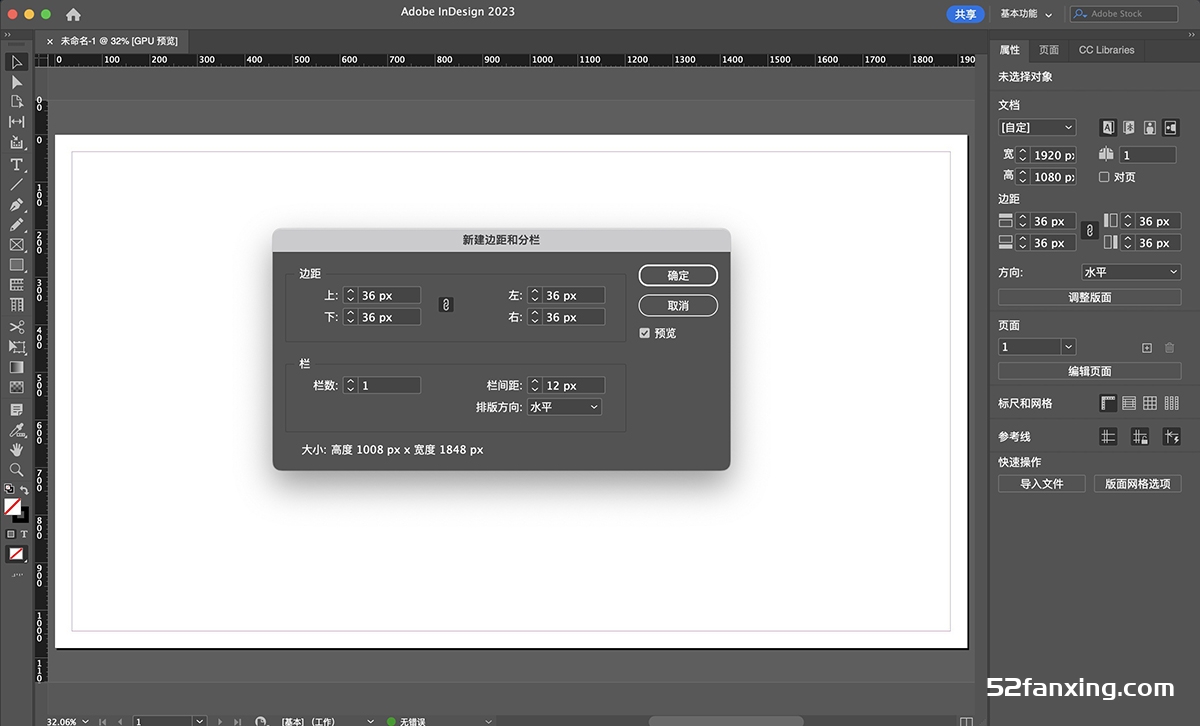The height and width of the screenshot is (726, 1200).
Task: Select the Pencil tool
Action: (17, 224)
